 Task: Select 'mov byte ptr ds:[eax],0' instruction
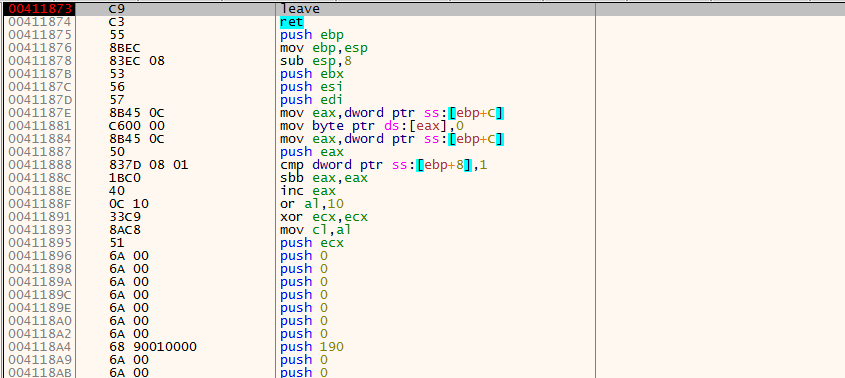[x=372, y=126]
